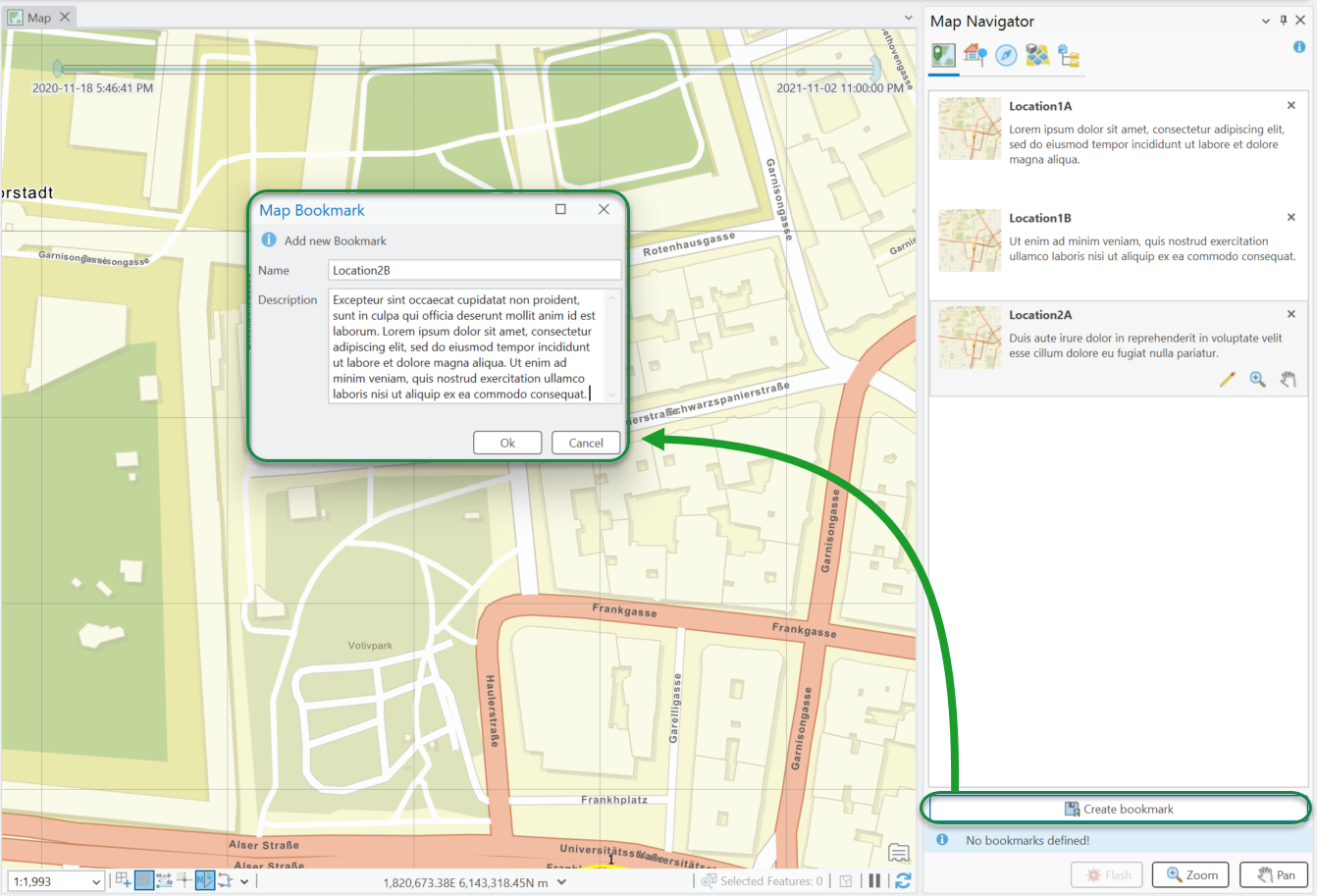Click the Location2A bookmark title

[x=1040, y=315]
